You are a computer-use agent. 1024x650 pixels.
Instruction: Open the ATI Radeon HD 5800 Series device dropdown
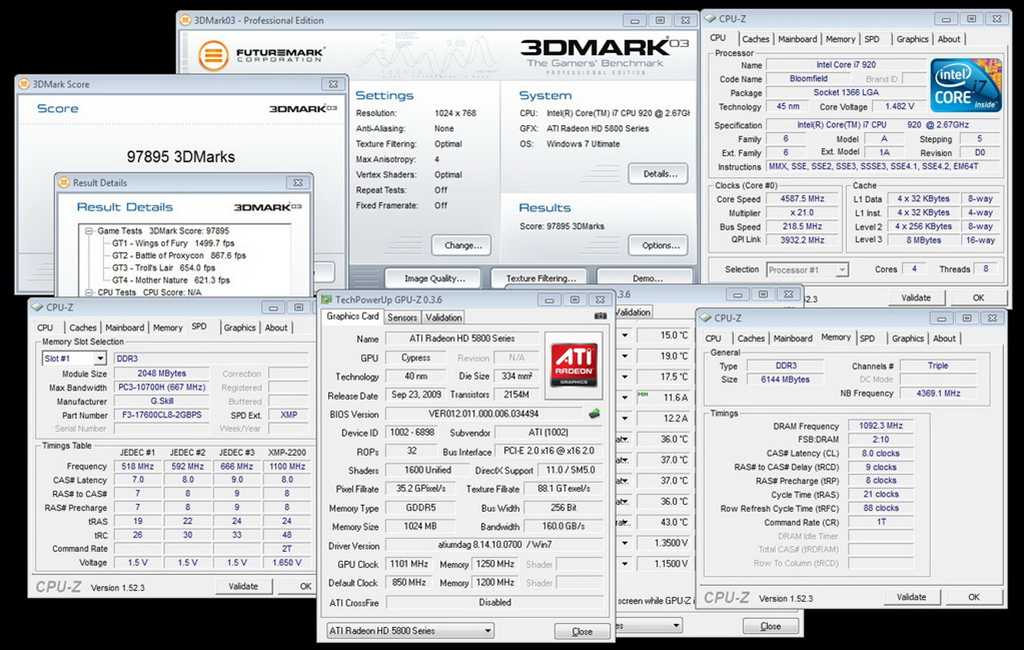[488, 631]
